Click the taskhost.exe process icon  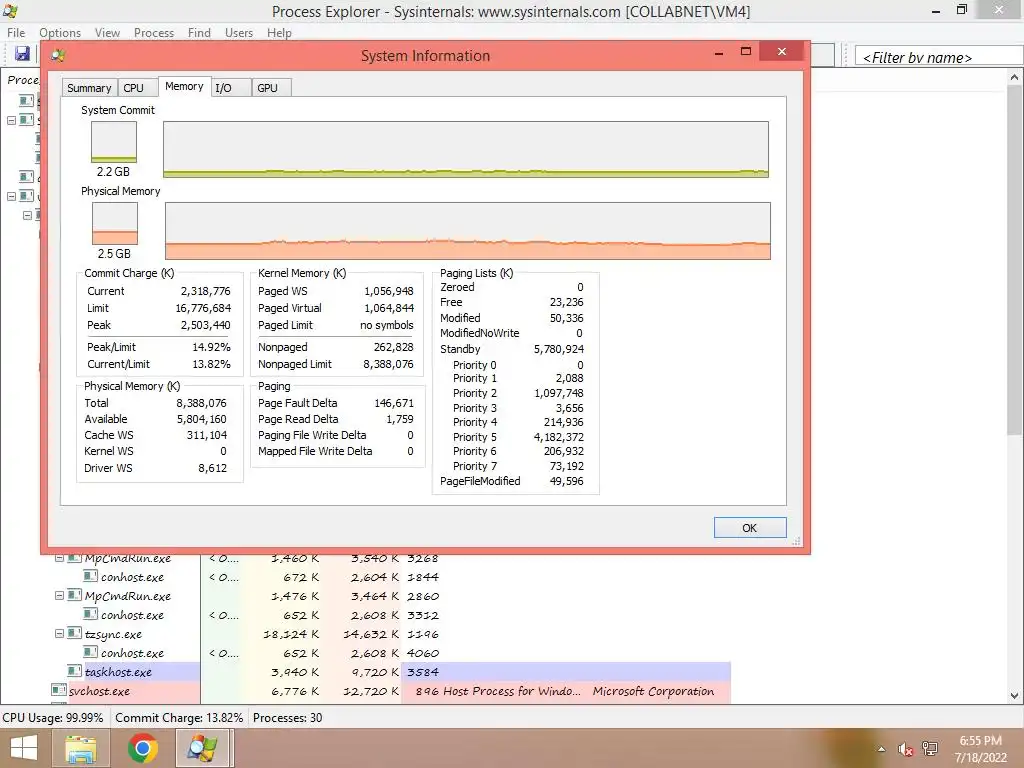tap(74, 671)
